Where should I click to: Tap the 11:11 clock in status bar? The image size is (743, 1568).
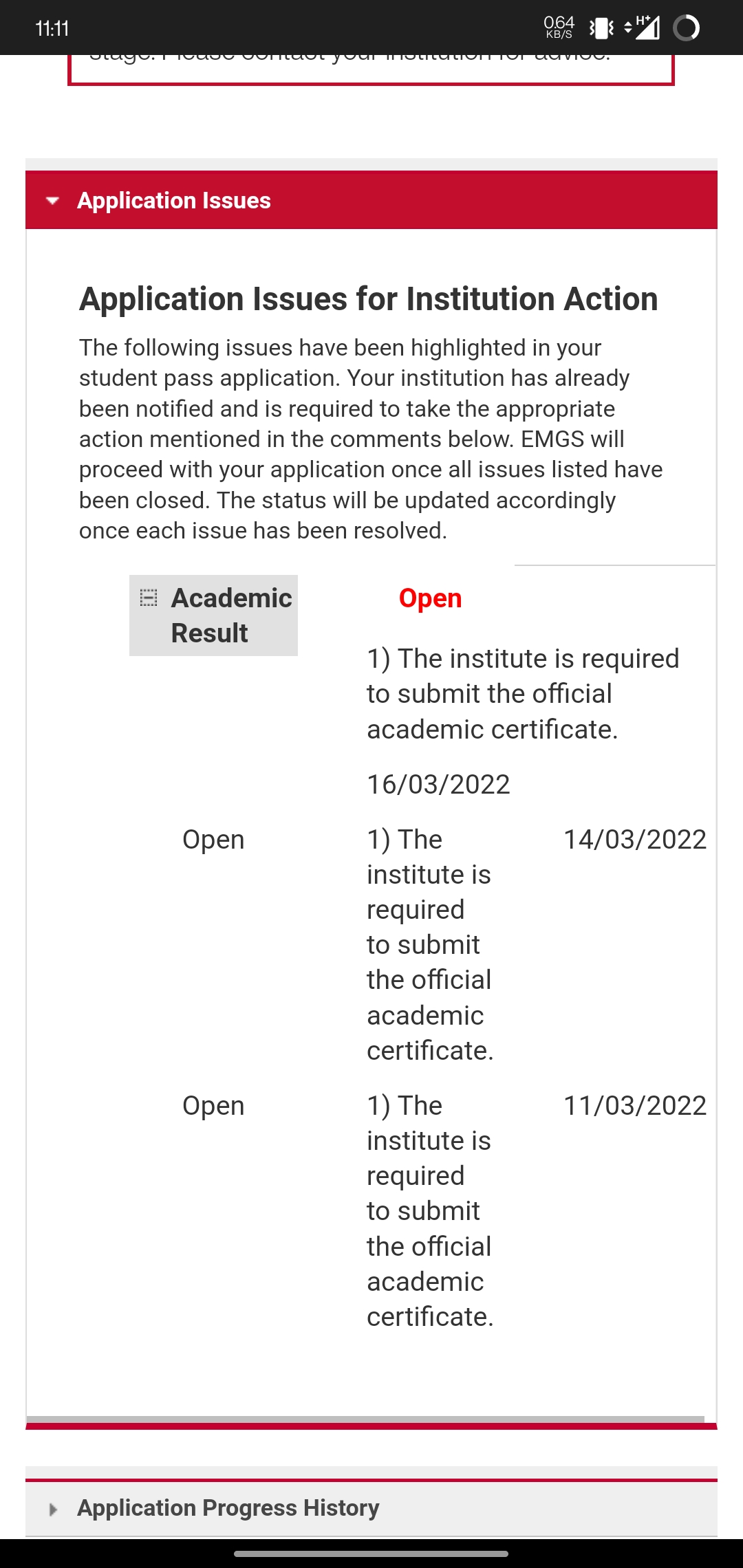[x=52, y=29]
